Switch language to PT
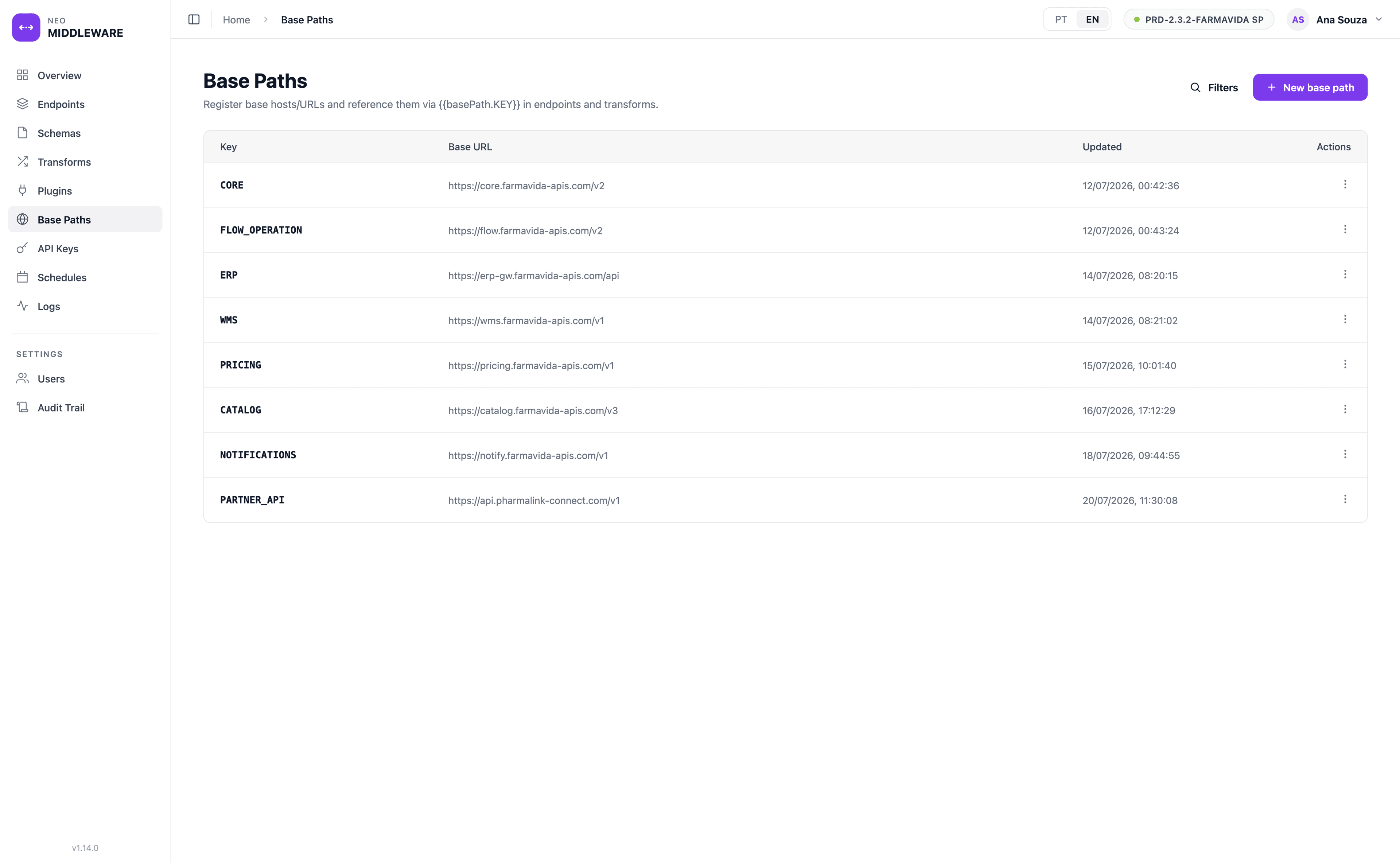 point(1061,19)
